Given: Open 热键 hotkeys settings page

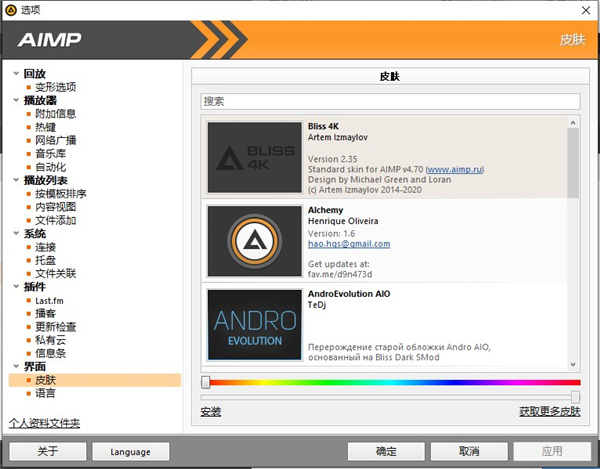Looking at the screenshot, I should pyautogui.click(x=46, y=127).
